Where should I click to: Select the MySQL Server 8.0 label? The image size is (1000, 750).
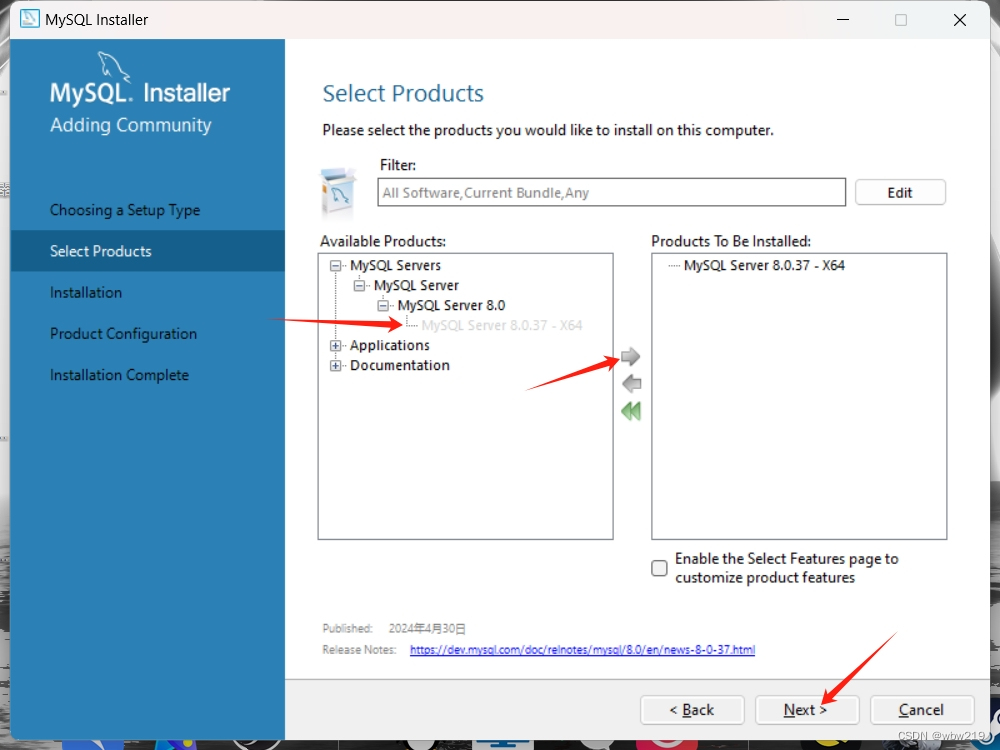[x=452, y=305]
